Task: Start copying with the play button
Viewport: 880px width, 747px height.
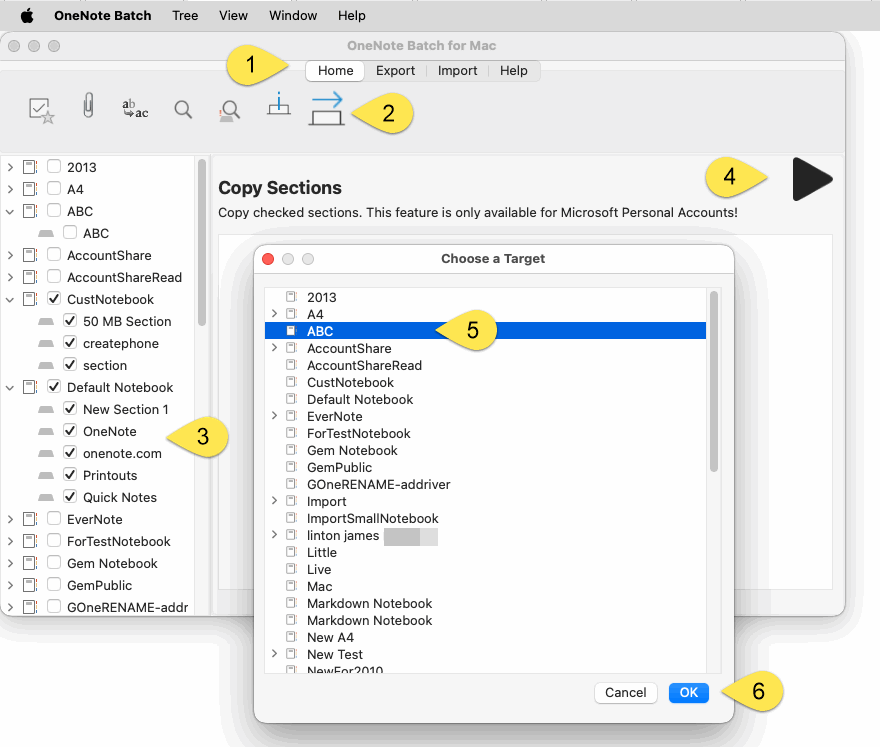Action: coord(812,180)
